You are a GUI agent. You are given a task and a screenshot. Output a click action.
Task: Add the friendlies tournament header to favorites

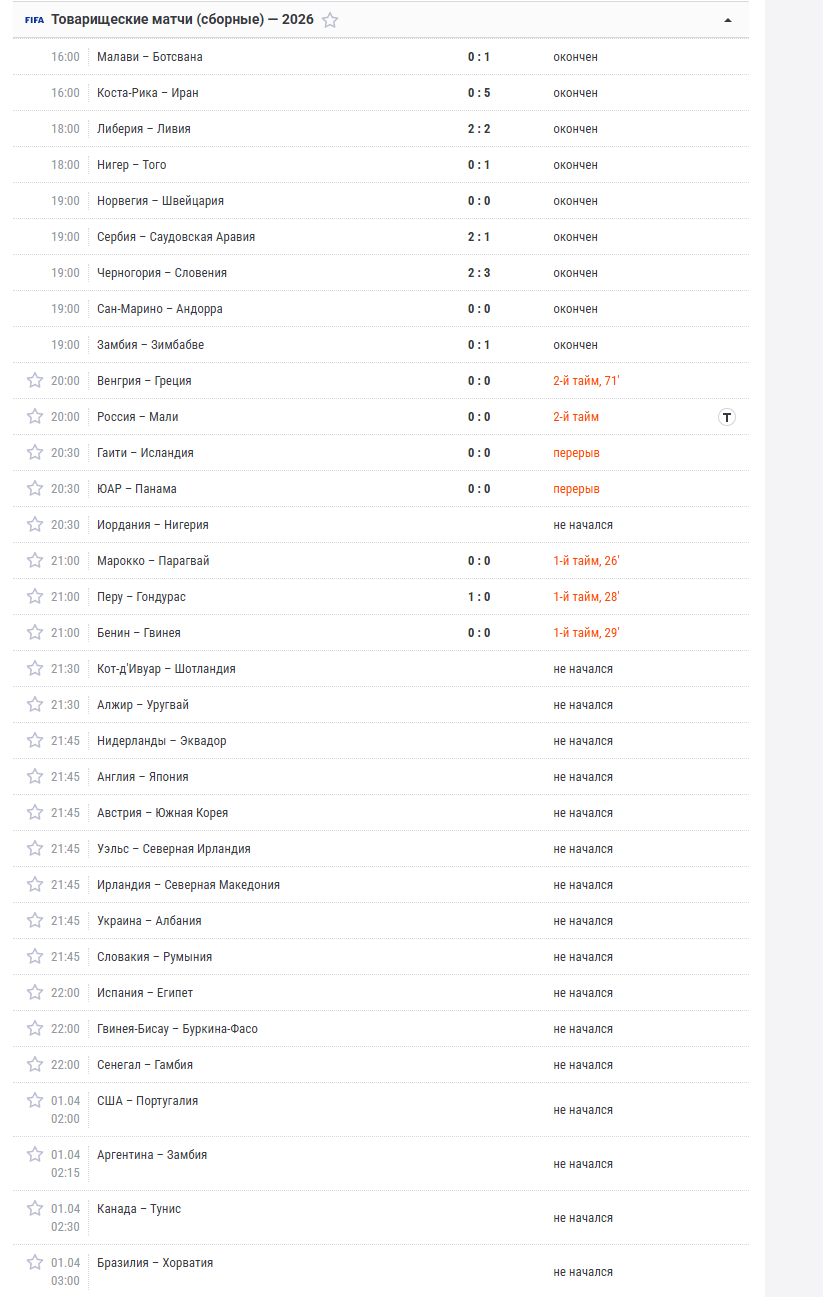[x=330, y=20]
